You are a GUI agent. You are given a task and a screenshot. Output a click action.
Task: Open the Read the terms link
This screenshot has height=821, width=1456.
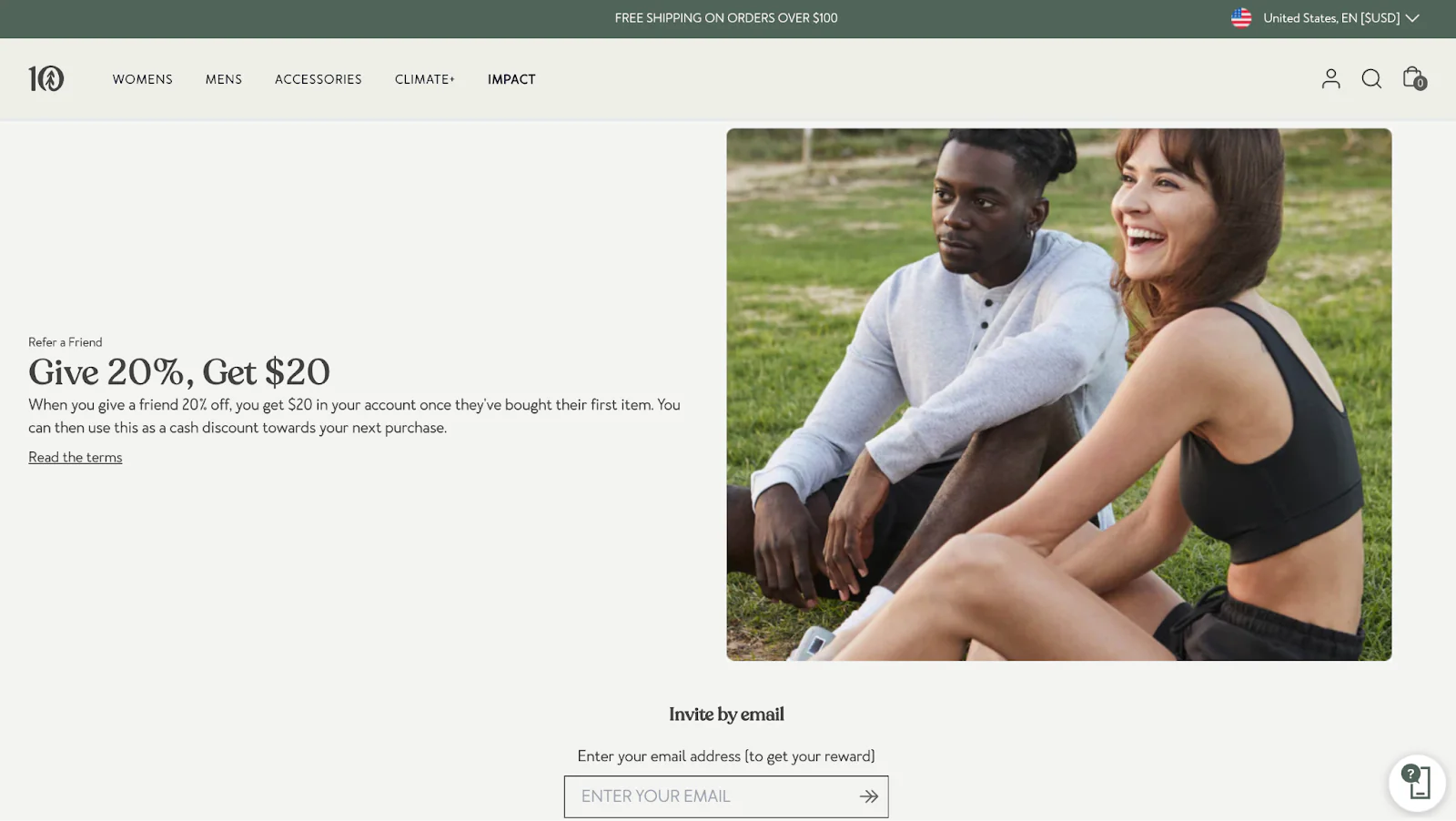coord(75,456)
